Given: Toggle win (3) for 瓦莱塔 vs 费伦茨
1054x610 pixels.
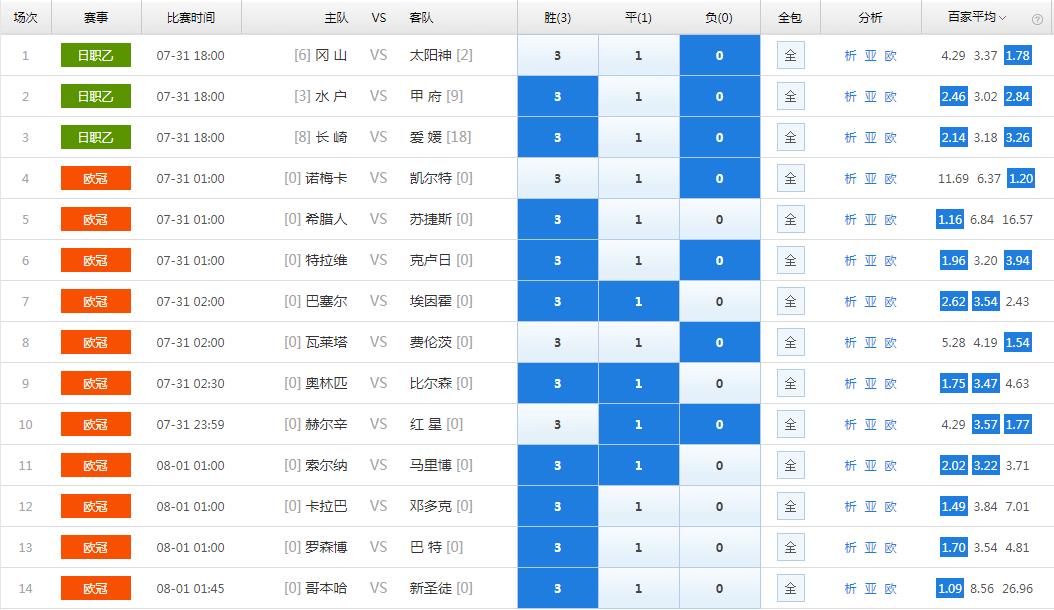Looking at the screenshot, I should tap(557, 342).
